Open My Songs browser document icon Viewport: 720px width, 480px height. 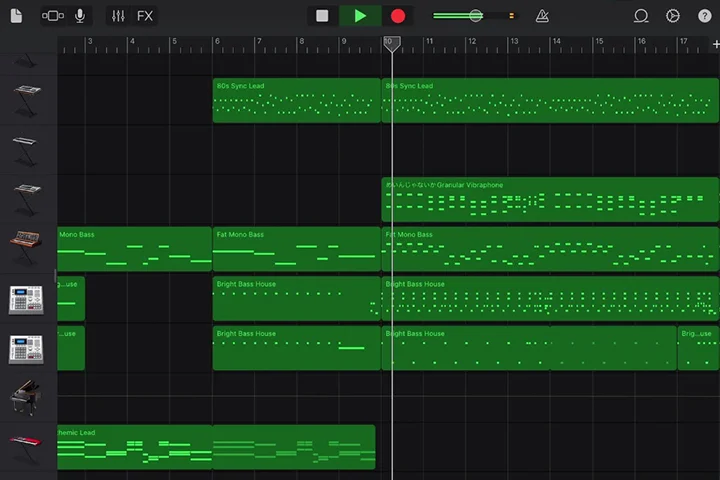(x=16, y=16)
